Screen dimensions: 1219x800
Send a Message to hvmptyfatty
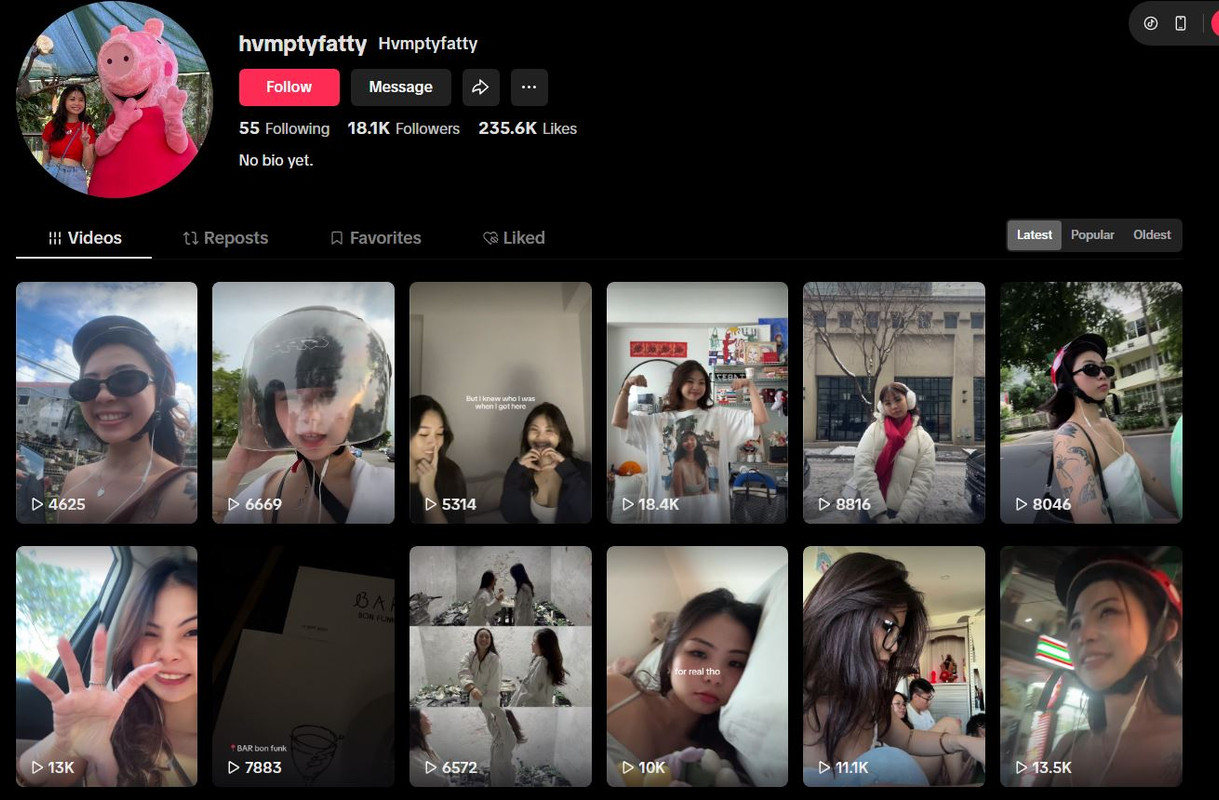coord(400,87)
